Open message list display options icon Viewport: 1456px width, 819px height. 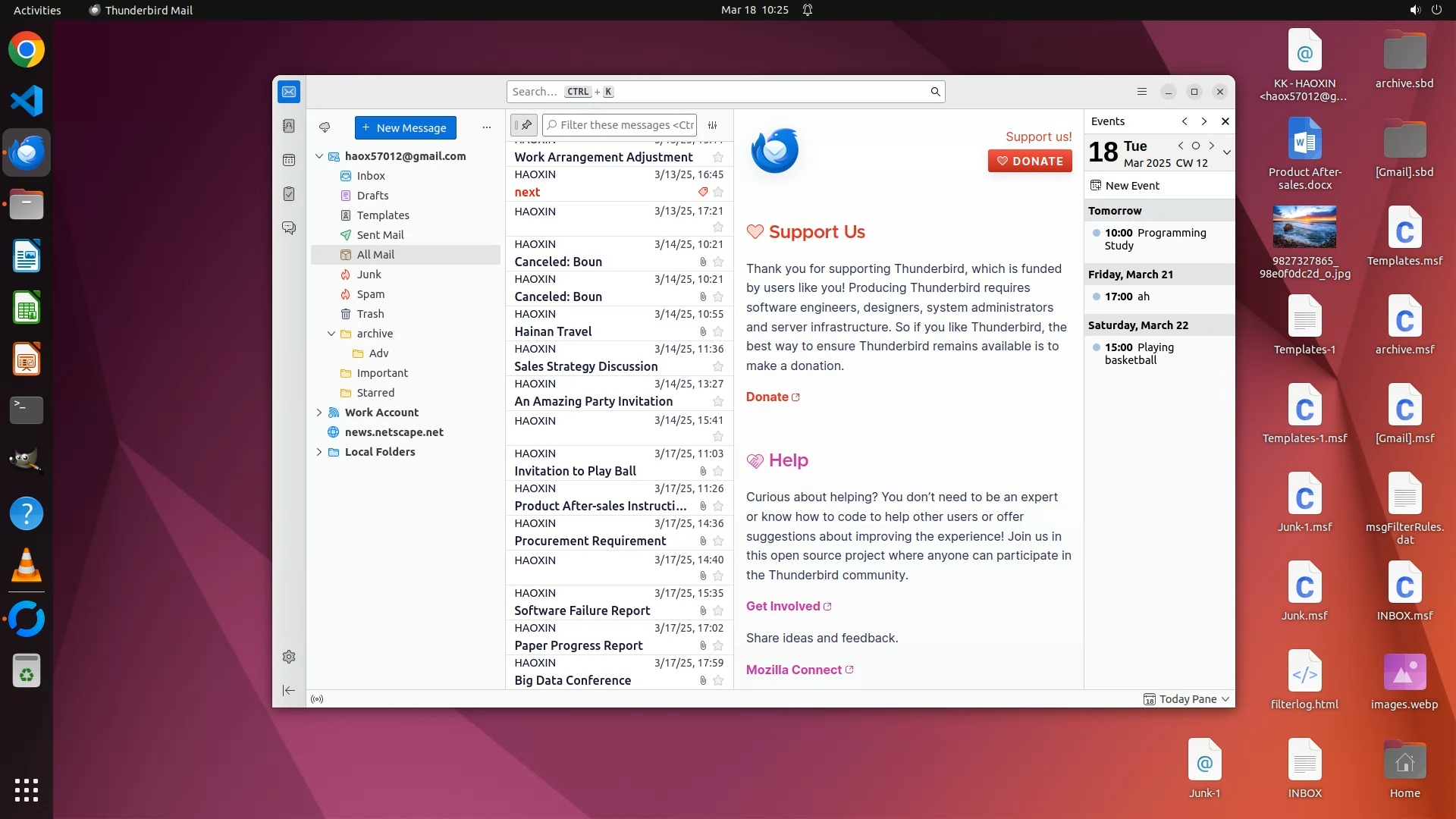pos(713,125)
